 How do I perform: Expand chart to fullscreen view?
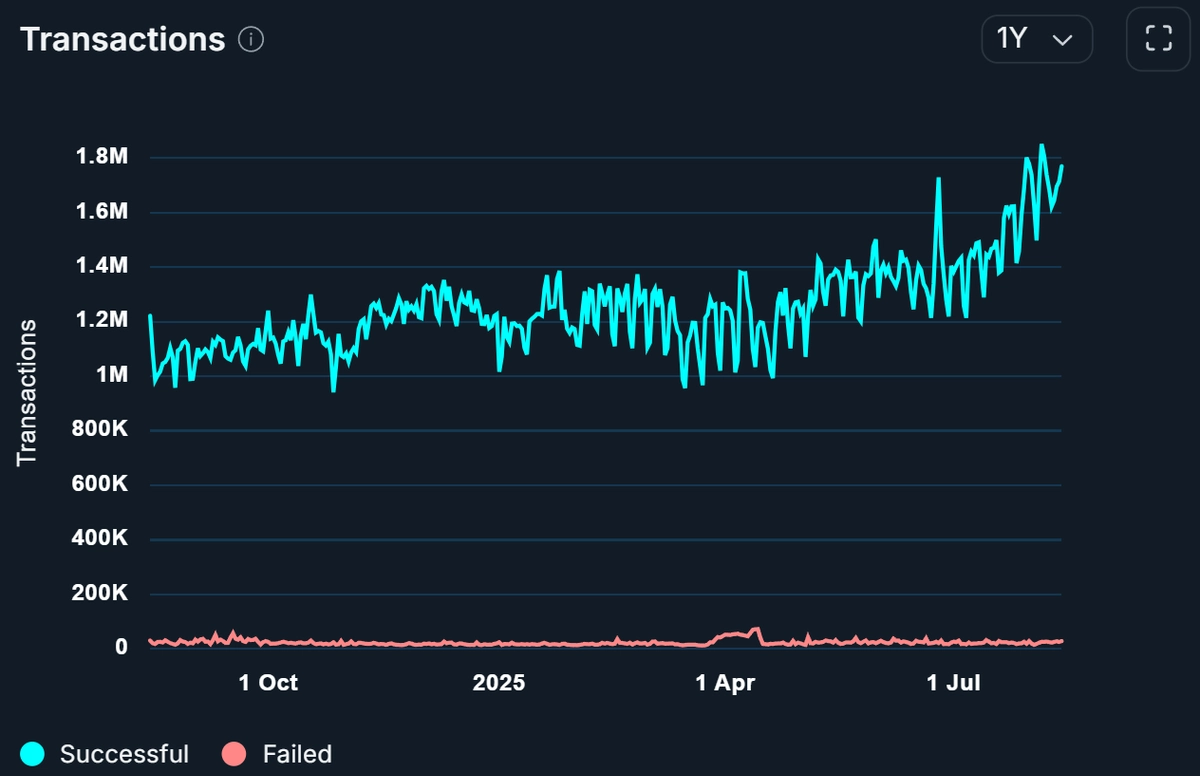(1158, 39)
